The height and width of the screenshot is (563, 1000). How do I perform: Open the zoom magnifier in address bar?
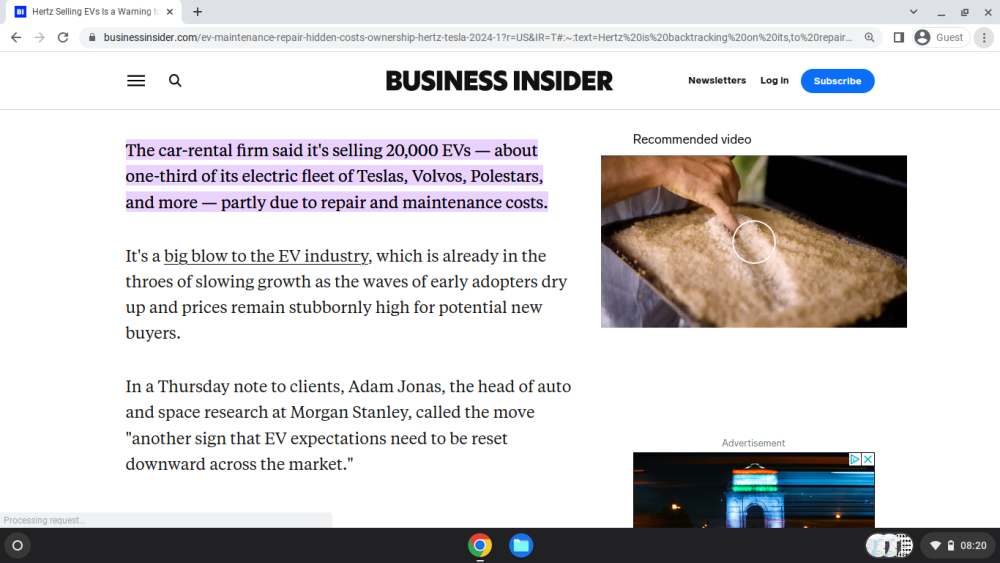tap(869, 38)
